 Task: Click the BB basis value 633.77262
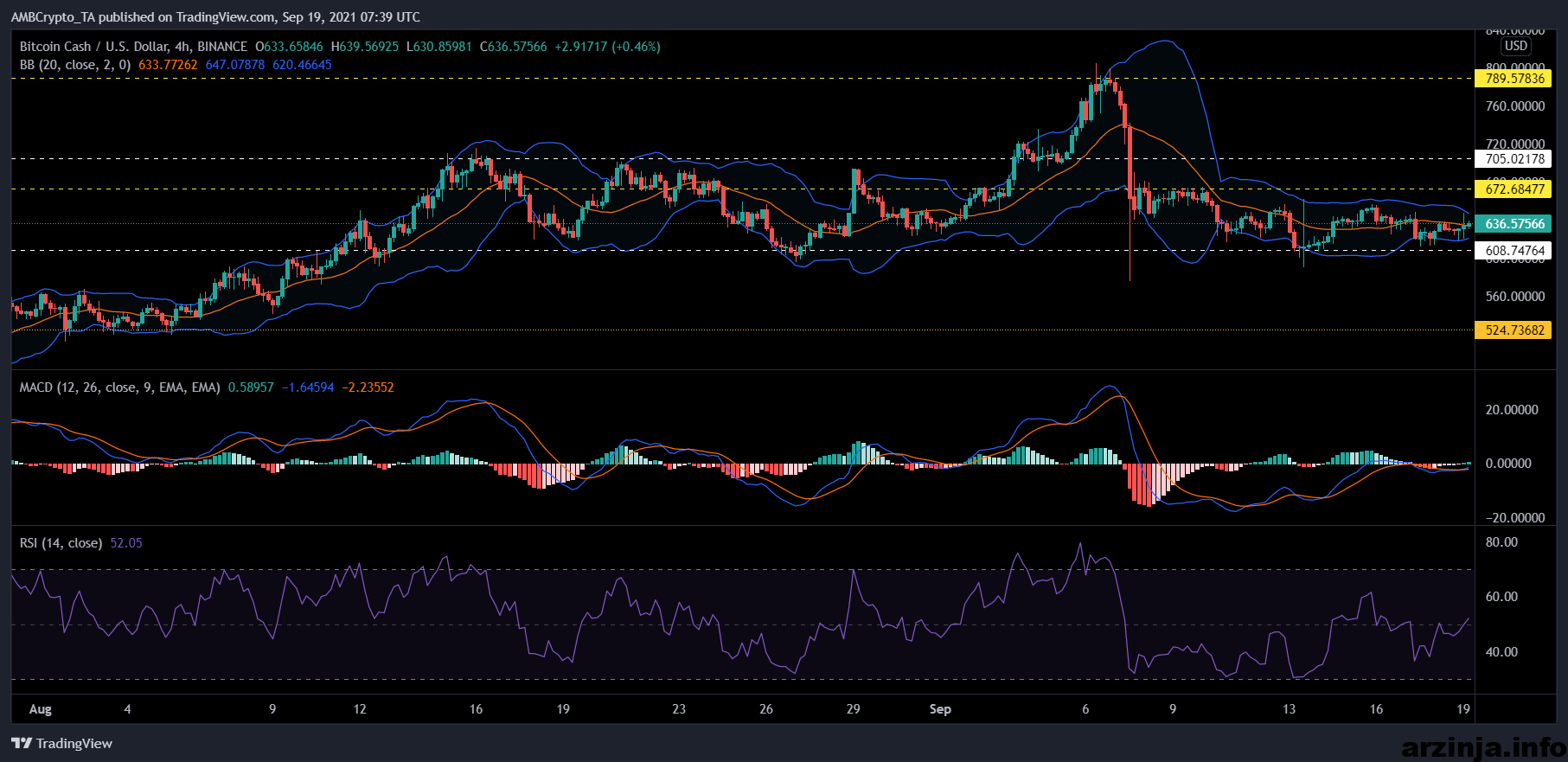168,65
